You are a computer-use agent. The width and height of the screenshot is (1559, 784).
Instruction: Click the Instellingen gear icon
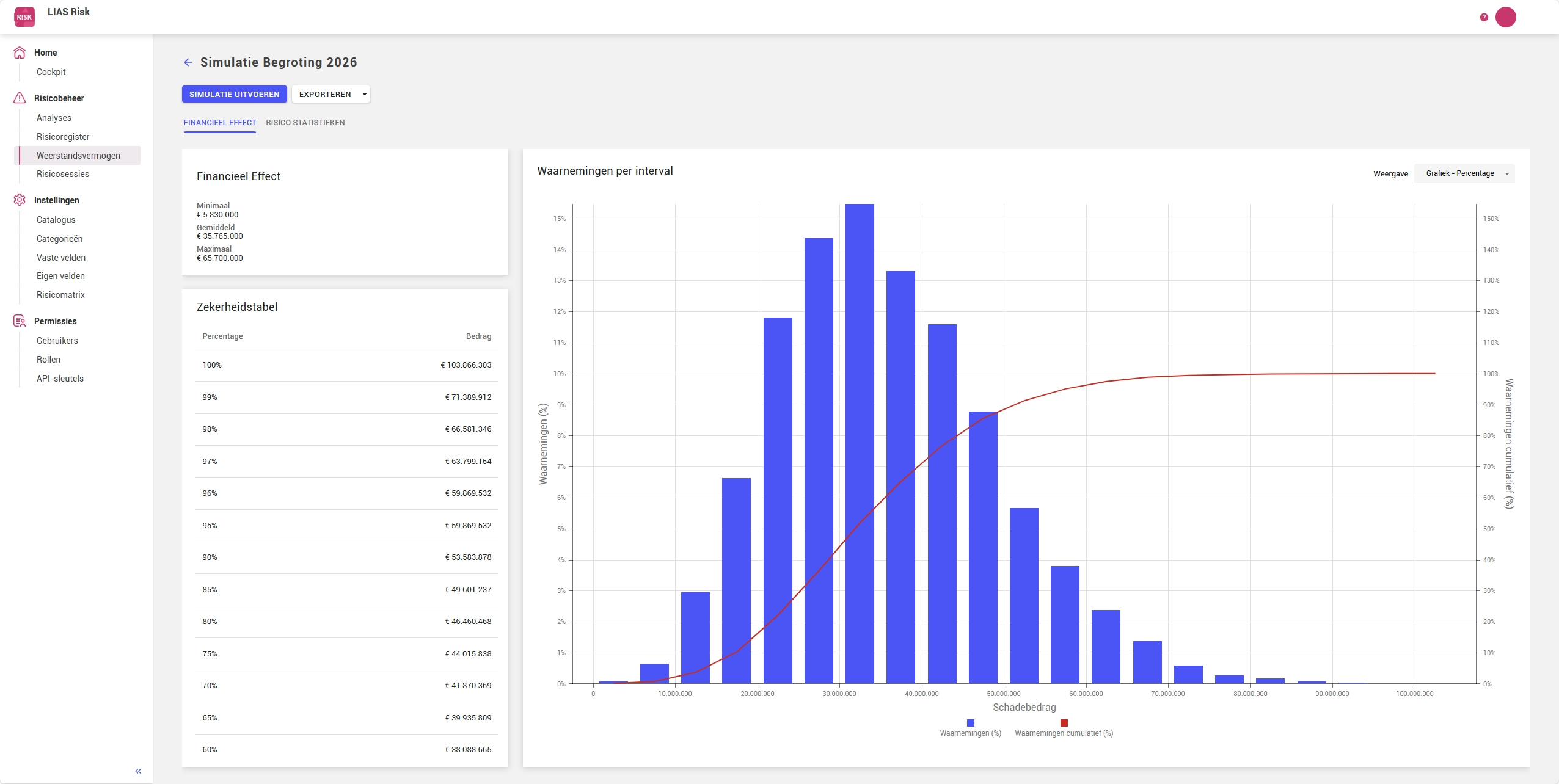[20, 200]
